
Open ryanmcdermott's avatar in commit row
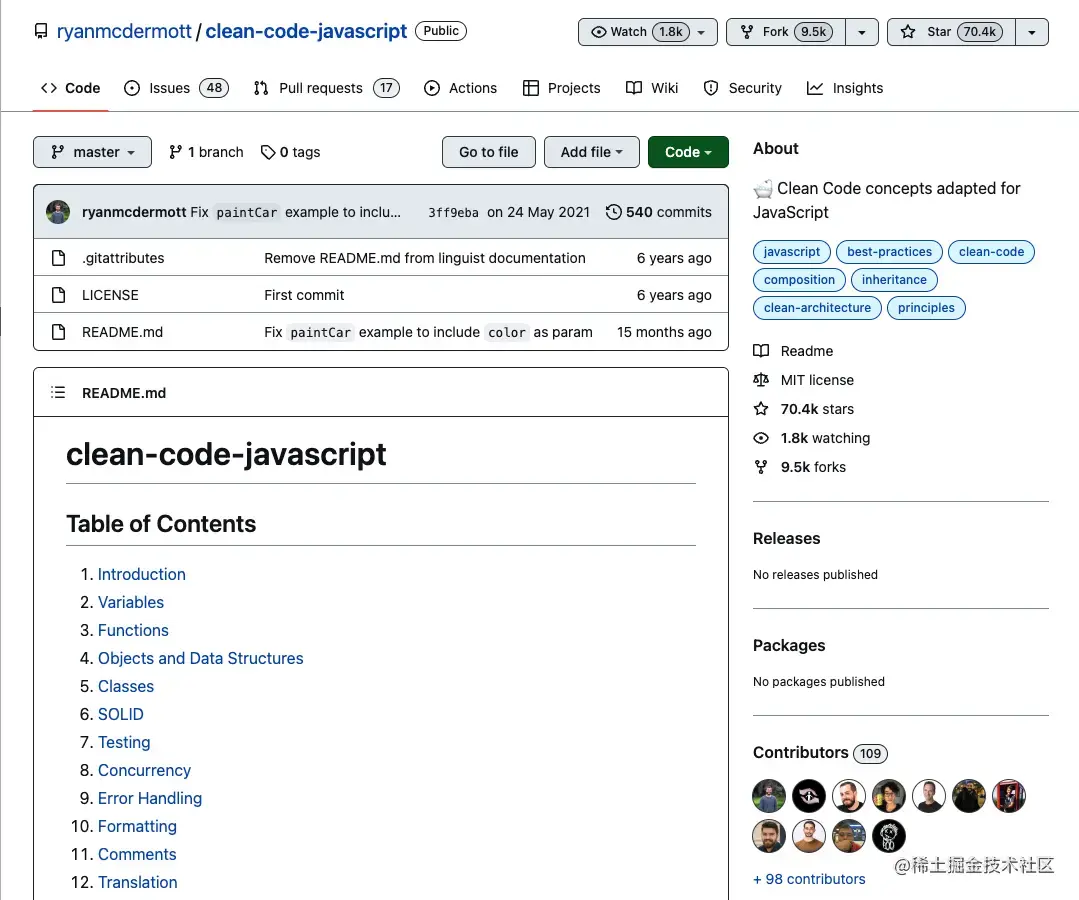click(59, 212)
